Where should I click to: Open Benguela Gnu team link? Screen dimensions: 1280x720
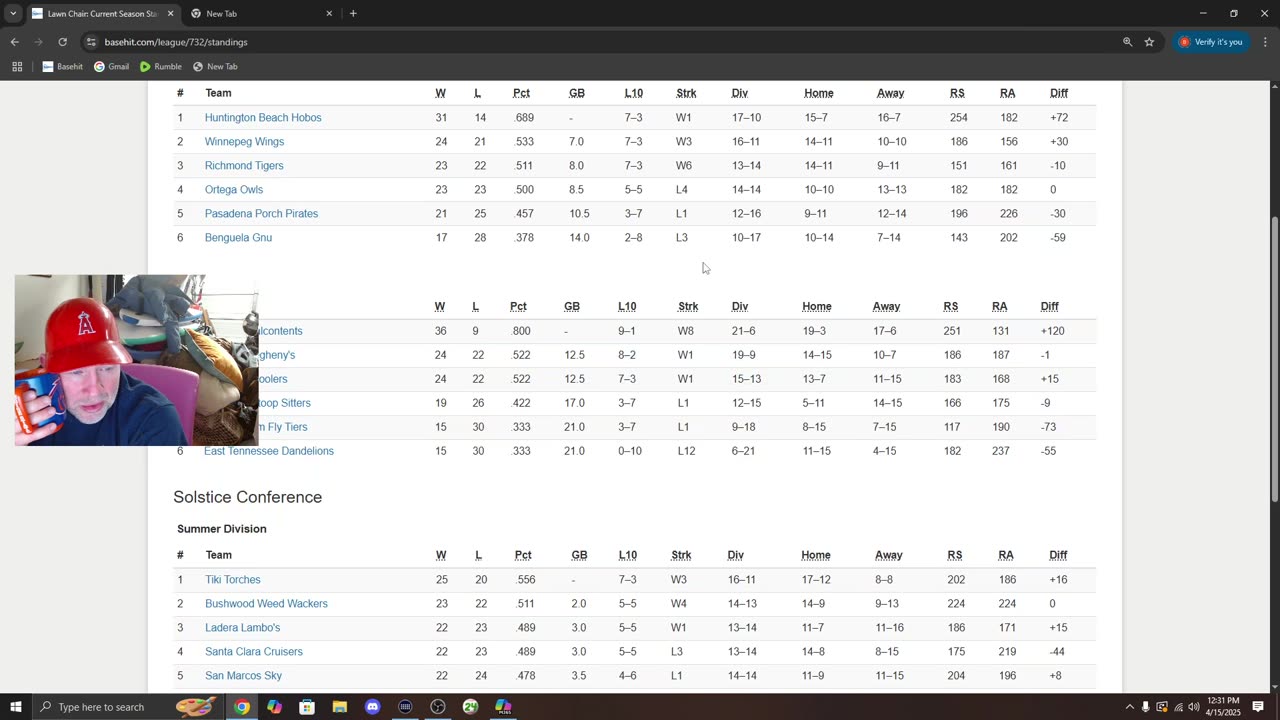point(238,238)
